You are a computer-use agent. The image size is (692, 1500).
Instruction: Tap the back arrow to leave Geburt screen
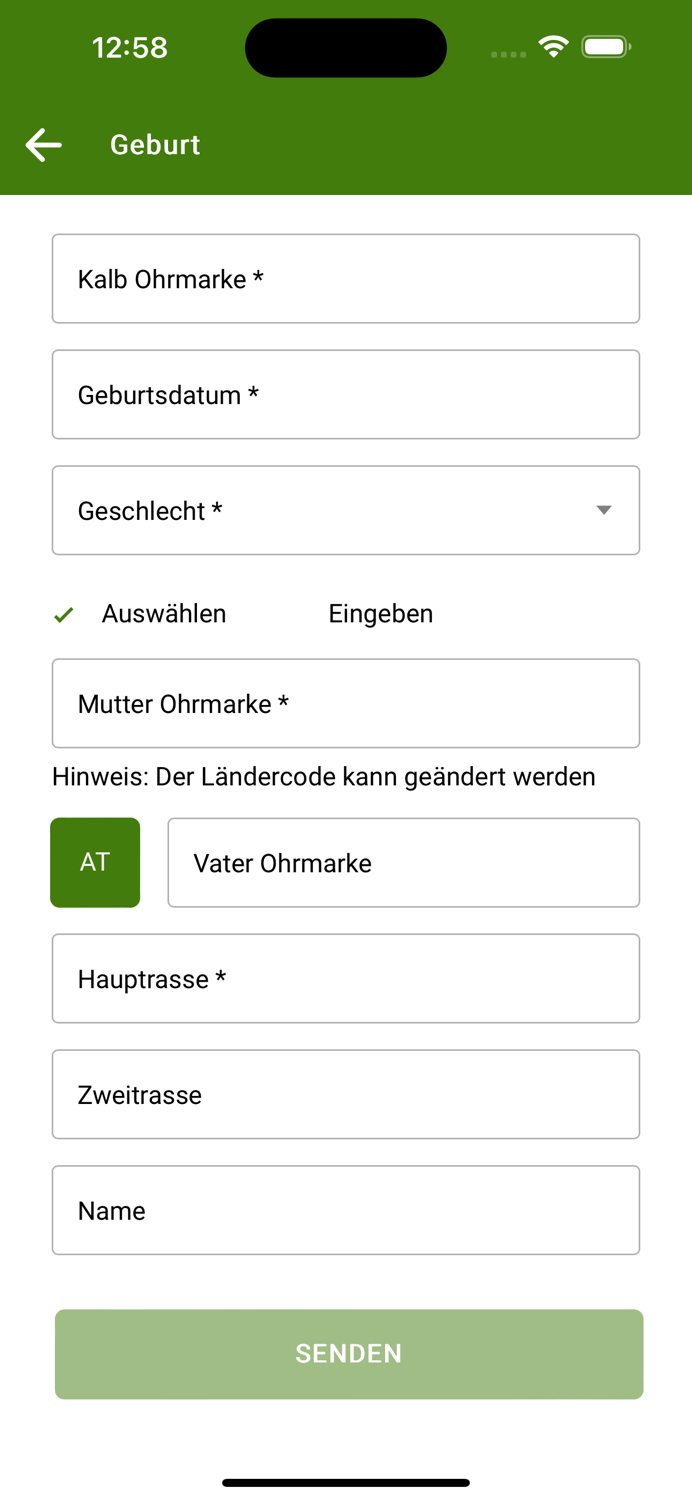tap(43, 144)
